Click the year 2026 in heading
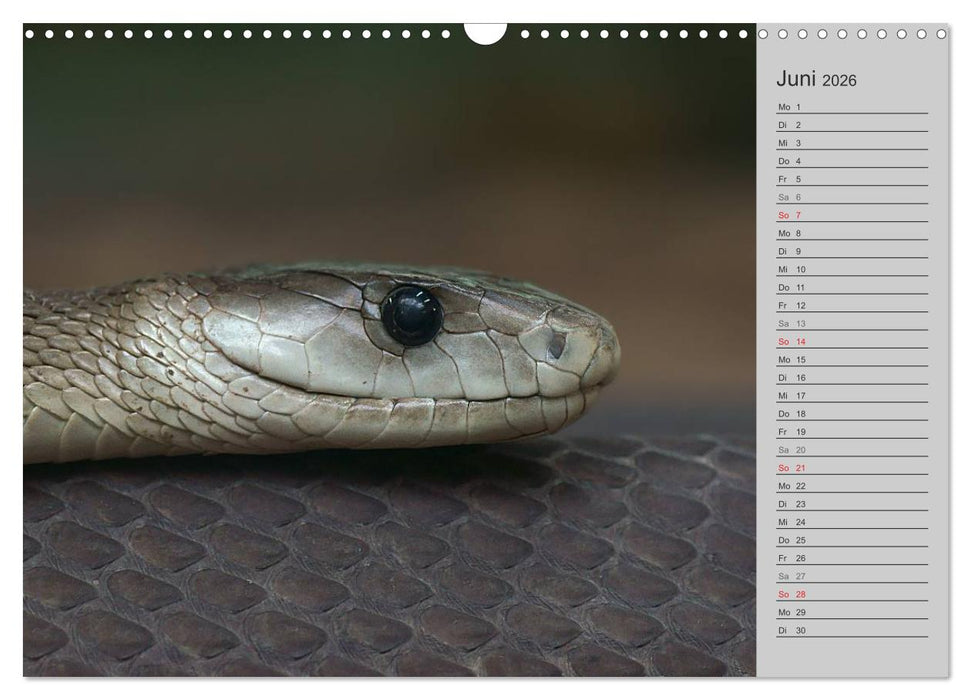971x700 pixels. 840,81
